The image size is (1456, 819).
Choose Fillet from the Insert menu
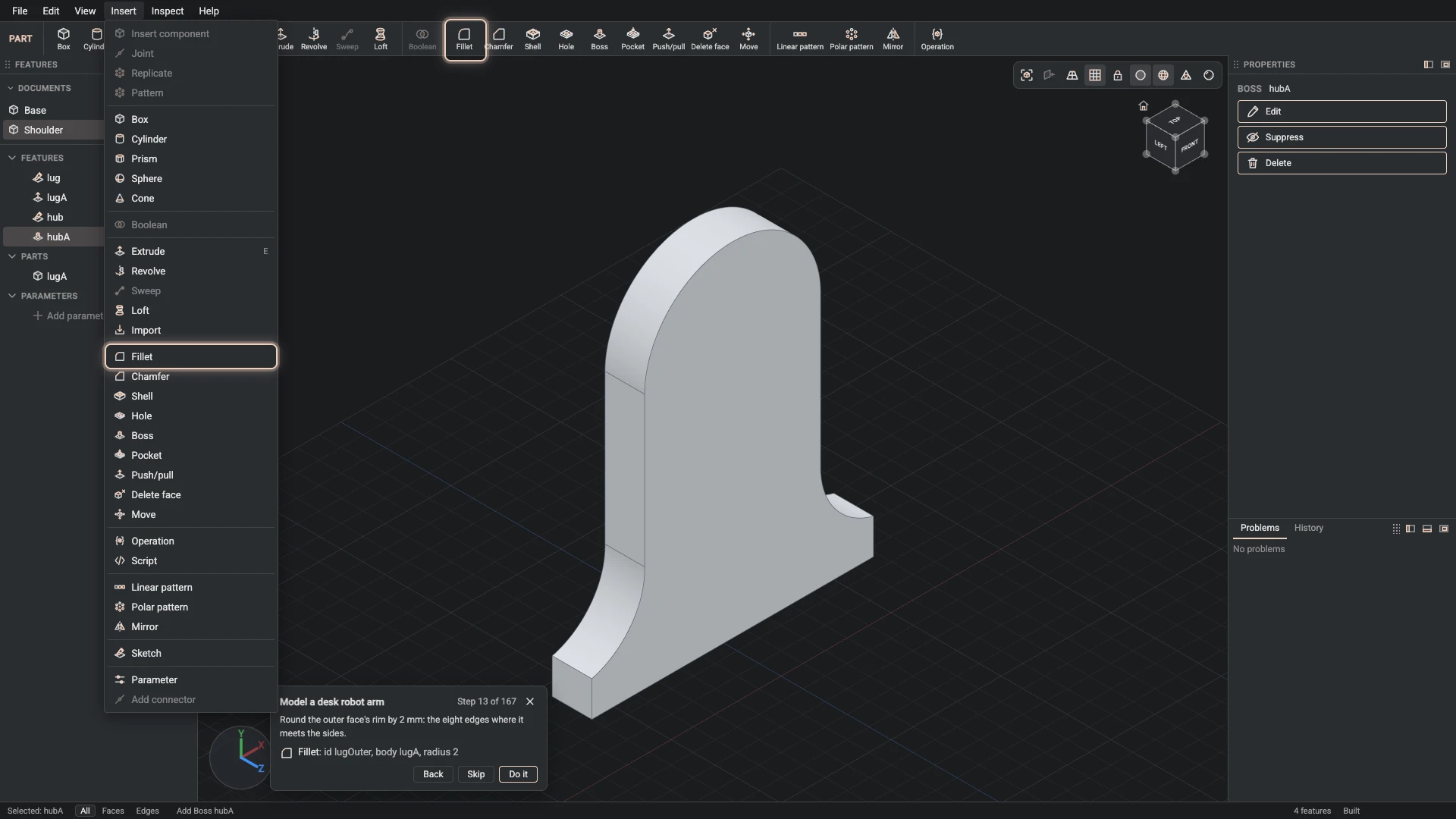[x=191, y=356]
